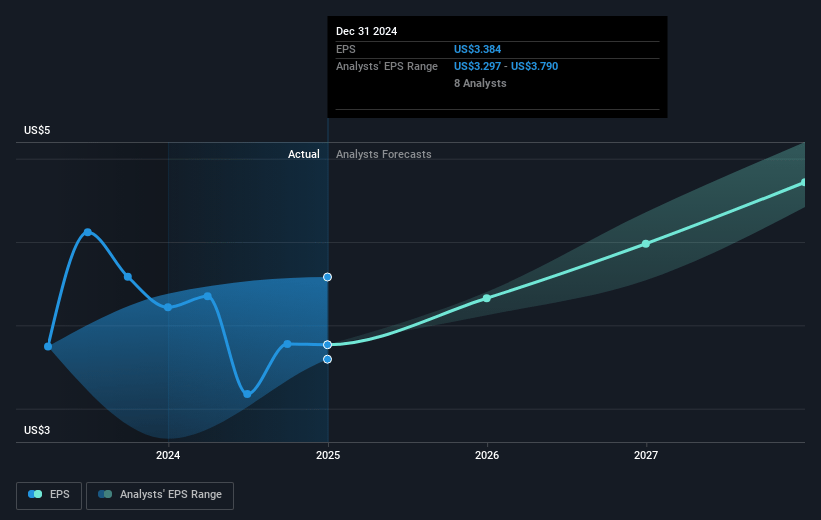Toggle the Analysts' EPS Range legend

point(160,495)
